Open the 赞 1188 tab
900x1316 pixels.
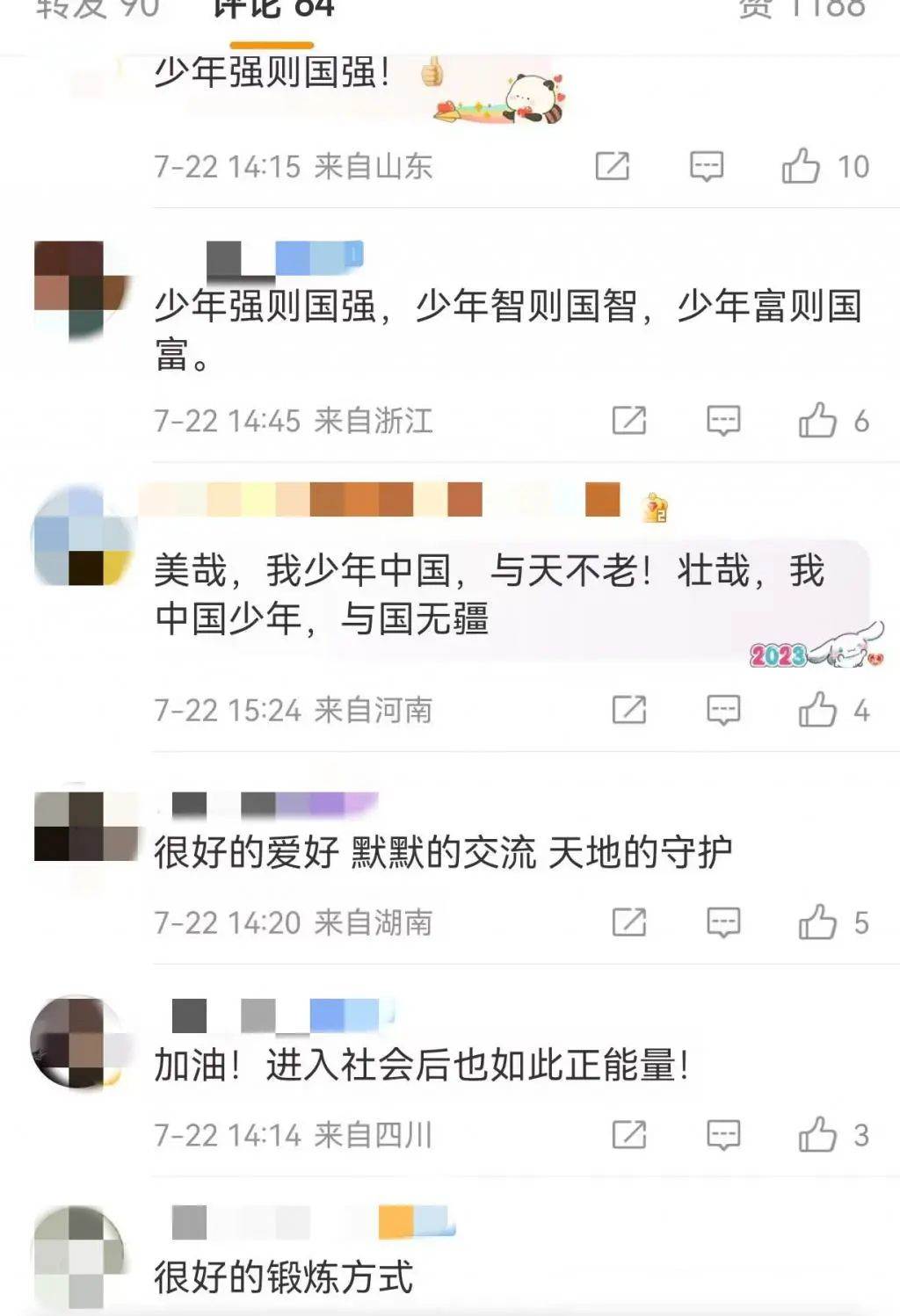802,9
